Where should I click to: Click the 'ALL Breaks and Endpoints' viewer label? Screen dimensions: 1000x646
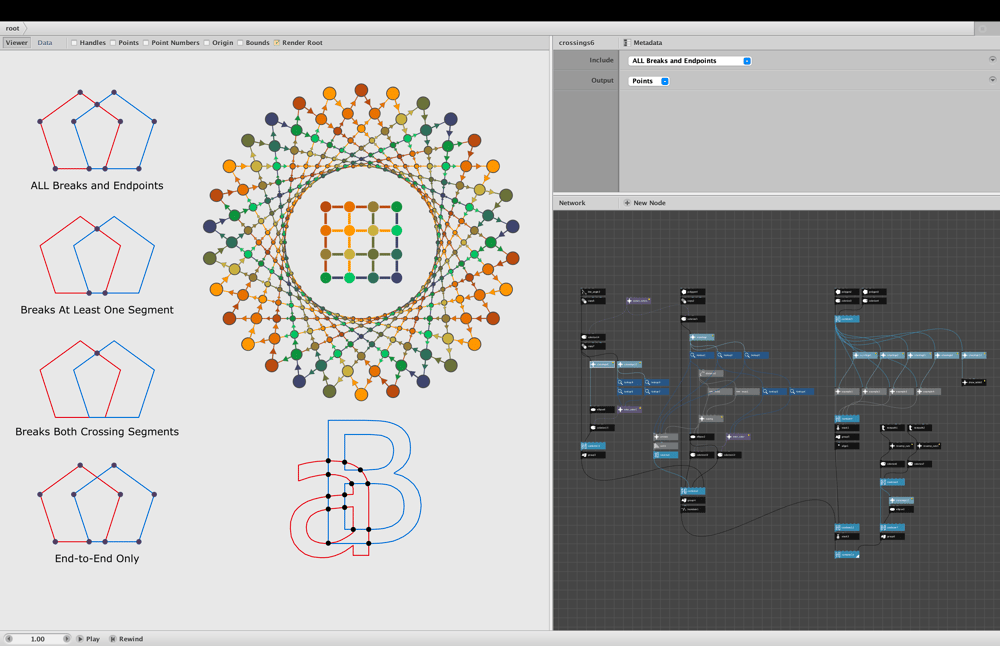coord(97,186)
